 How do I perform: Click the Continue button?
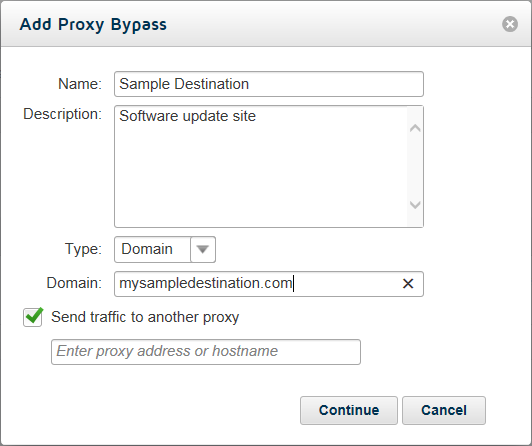tap(349, 410)
